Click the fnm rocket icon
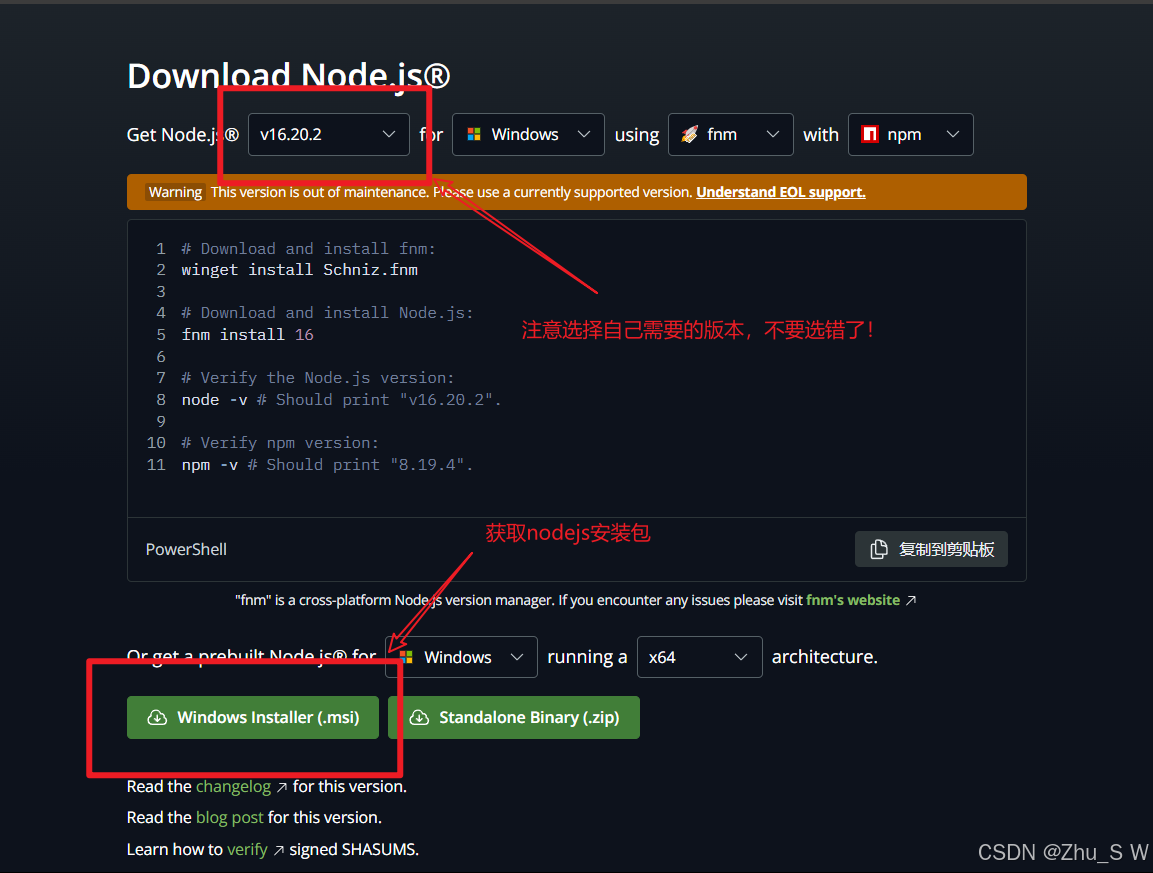The image size is (1153, 873). (690, 135)
